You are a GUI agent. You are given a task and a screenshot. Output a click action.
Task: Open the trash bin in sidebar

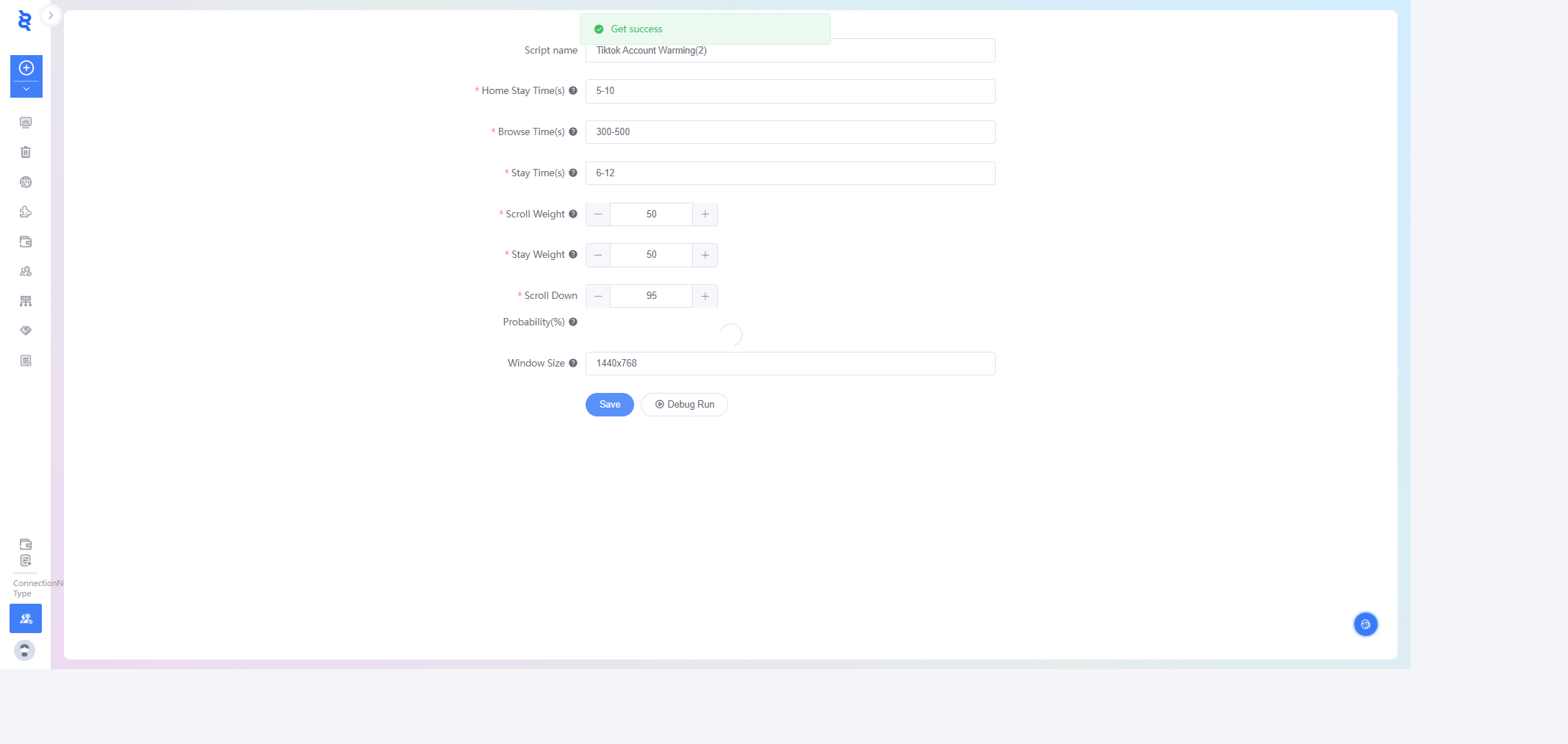pyautogui.click(x=26, y=152)
